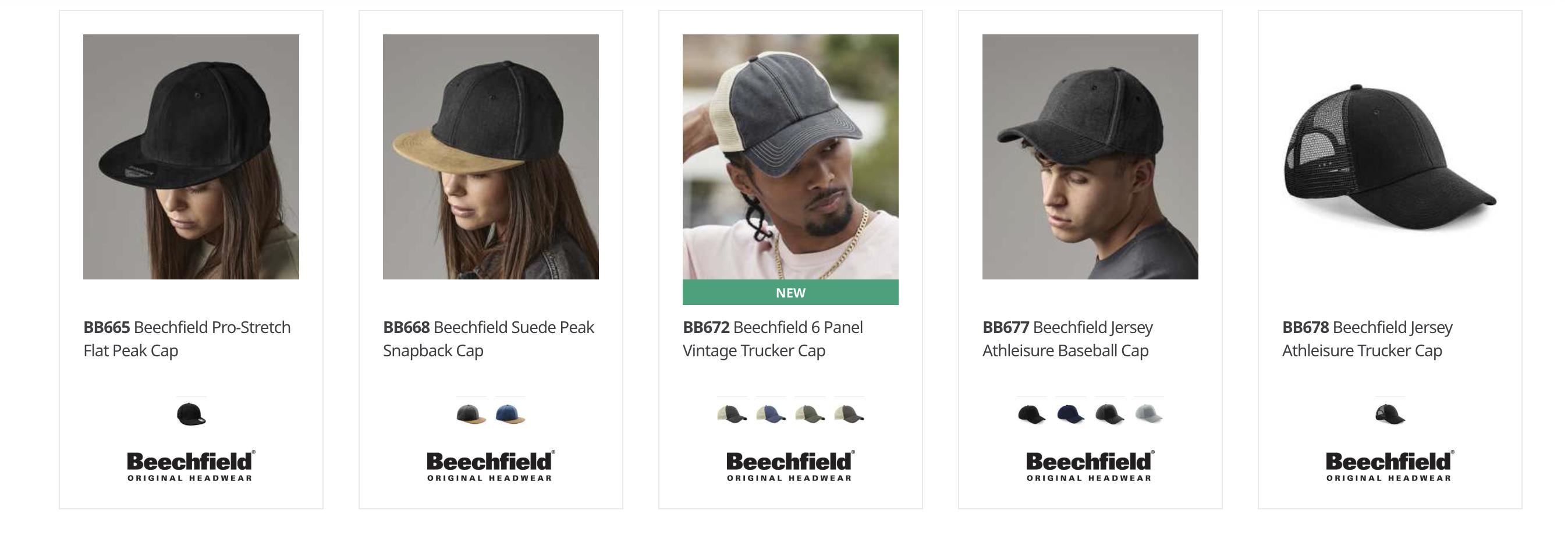
Task: Select the navy BB677 baseball cap swatch
Action: [x=1071, y=413]
